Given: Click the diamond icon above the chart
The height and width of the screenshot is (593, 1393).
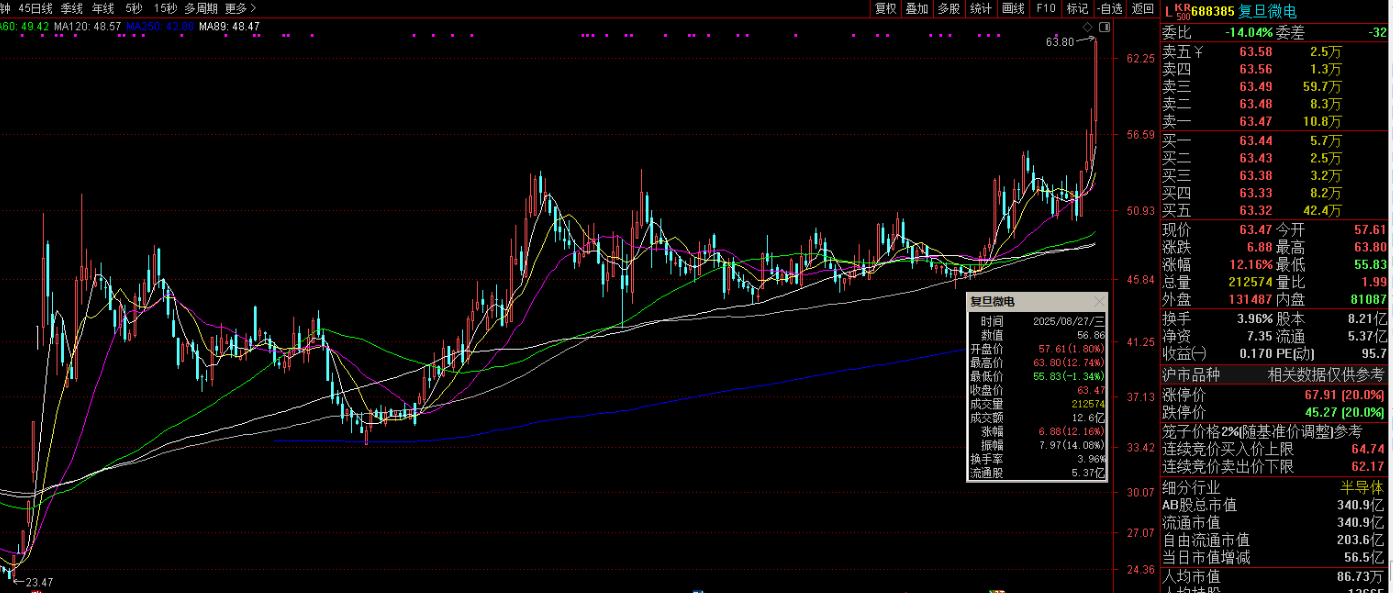Looking at the screenshot, I should pos(1087,26).
